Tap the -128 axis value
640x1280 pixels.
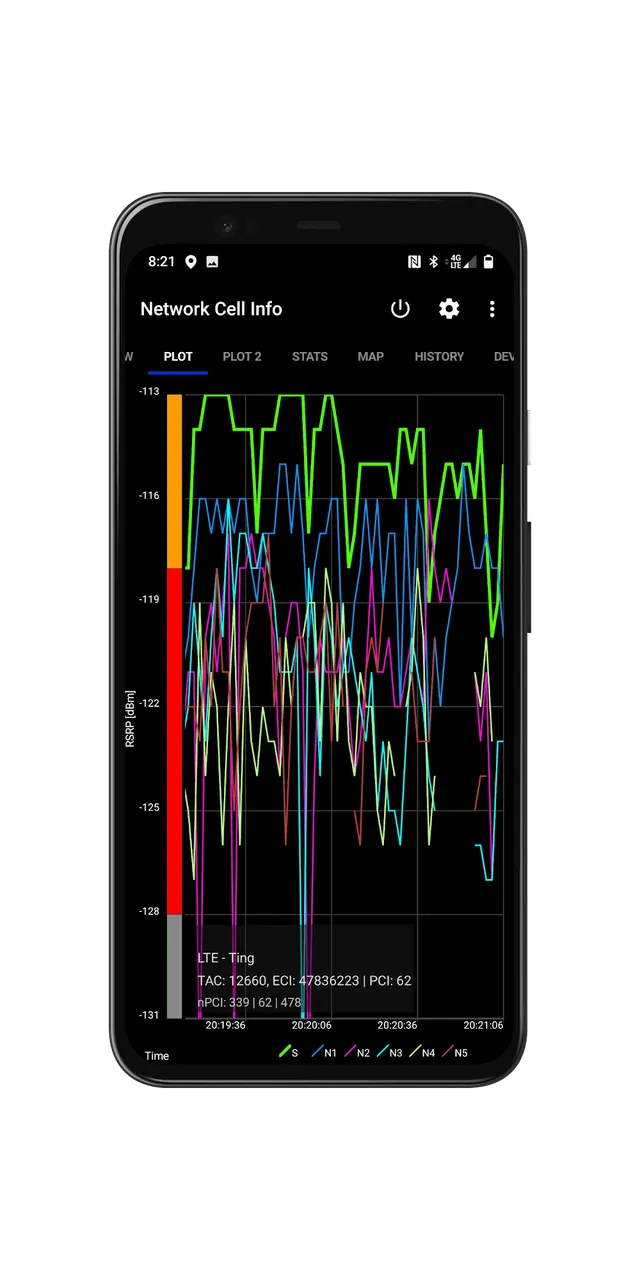(148, 911)
